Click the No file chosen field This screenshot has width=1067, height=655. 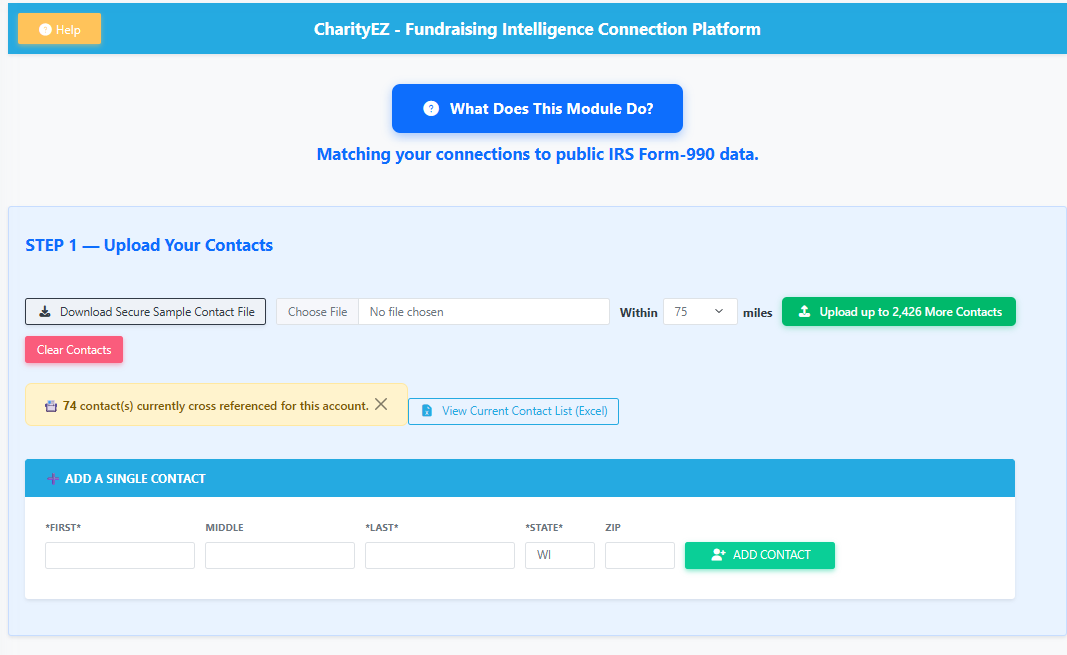coord(483,312)
